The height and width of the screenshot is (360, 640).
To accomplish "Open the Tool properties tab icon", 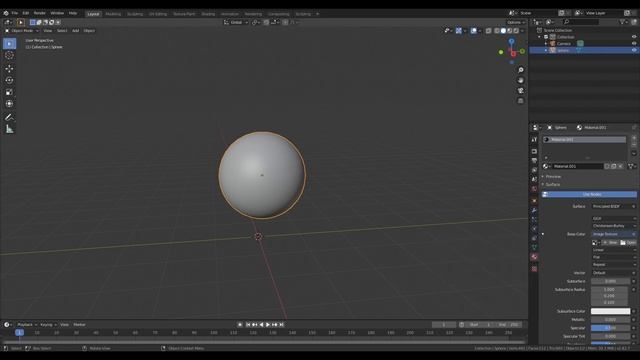I will (534, 140).
